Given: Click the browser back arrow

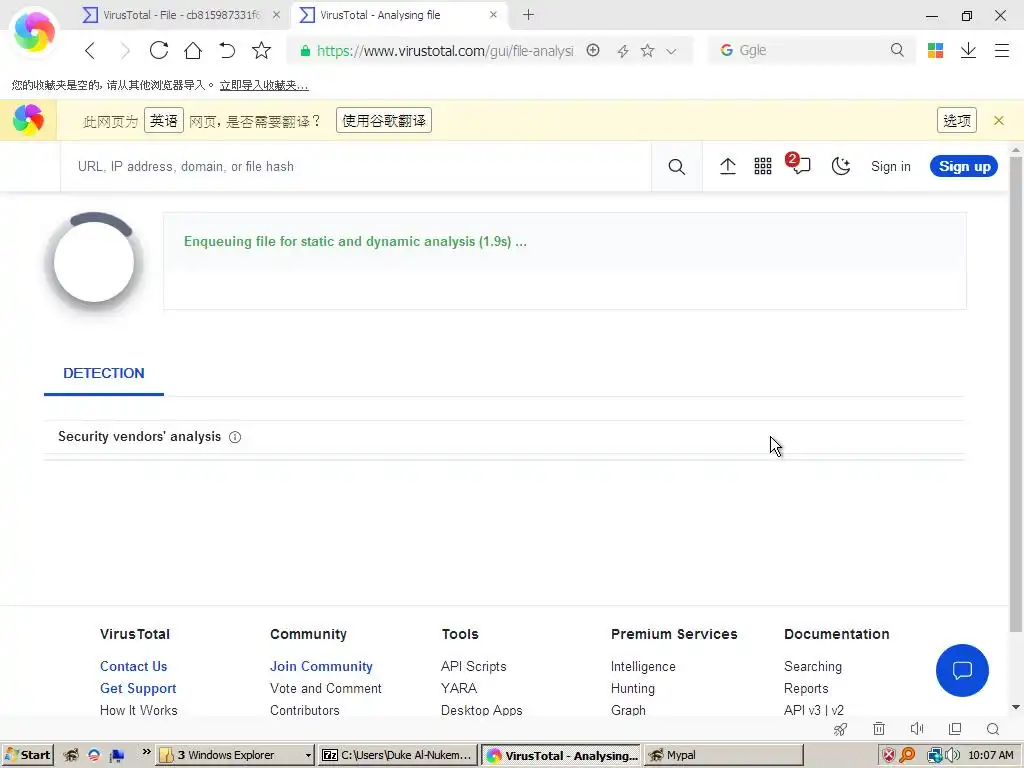Looking at the screenshot, I should tap(91, 50).
